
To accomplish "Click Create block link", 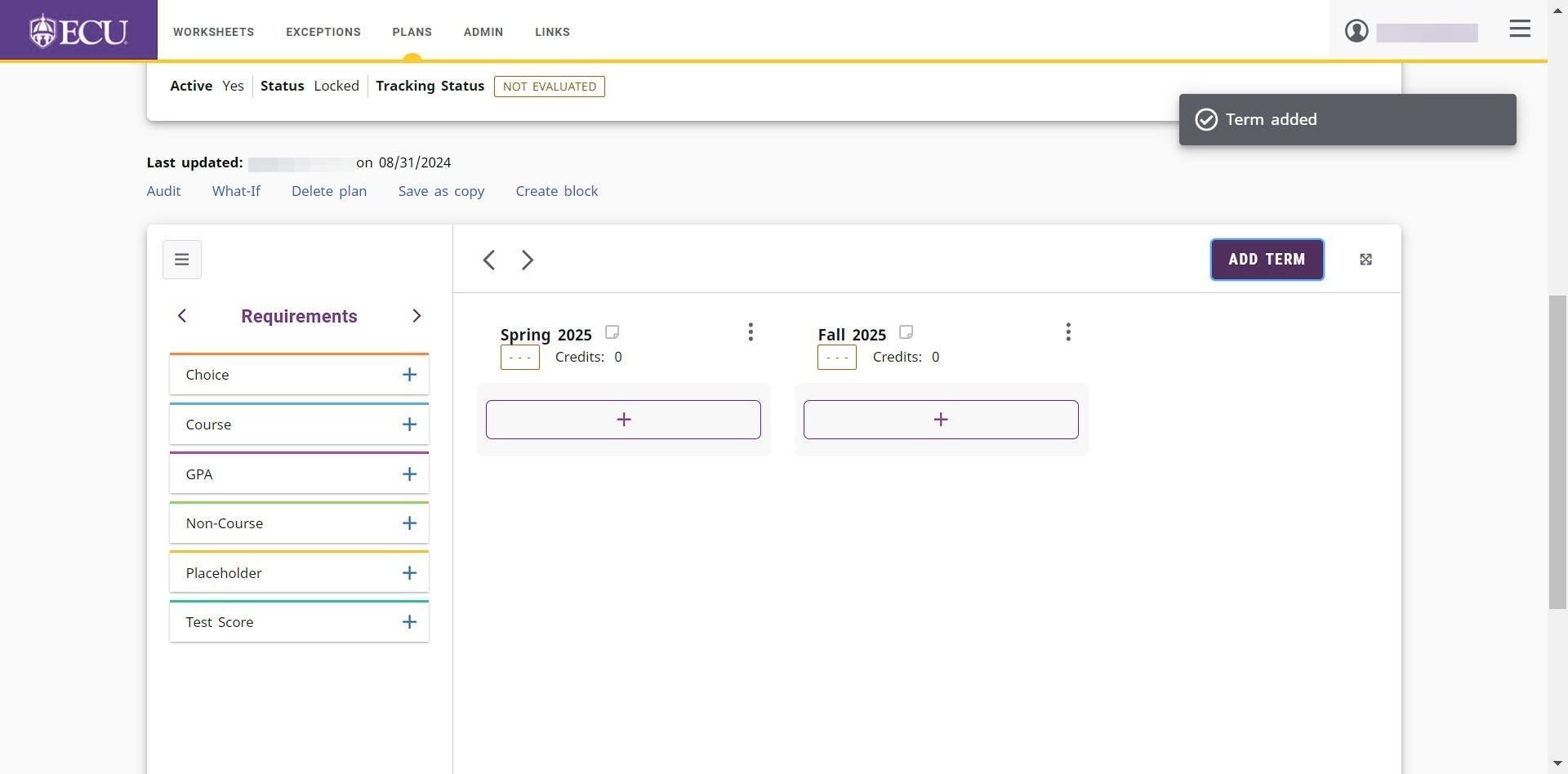I will (557, 191).
